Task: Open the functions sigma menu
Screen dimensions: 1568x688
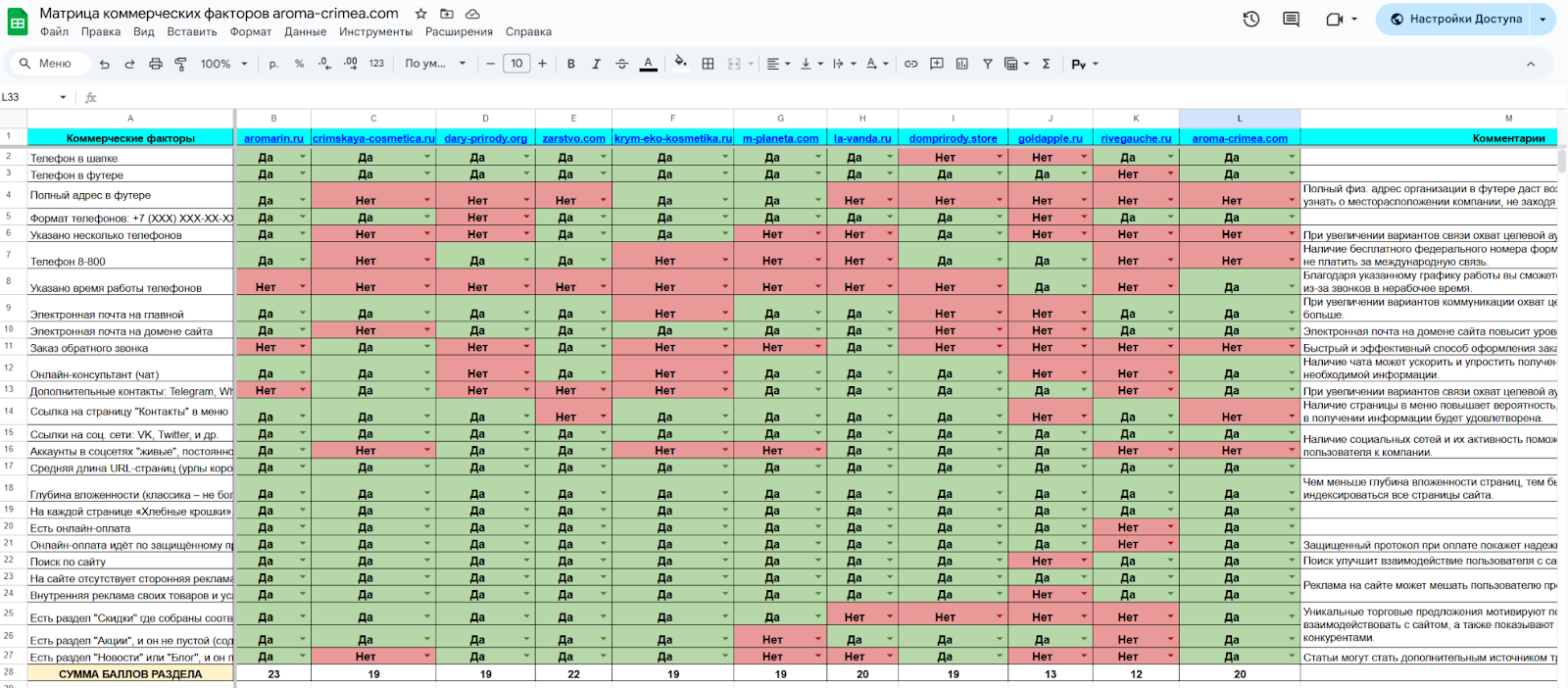Action: [1047, 64]
